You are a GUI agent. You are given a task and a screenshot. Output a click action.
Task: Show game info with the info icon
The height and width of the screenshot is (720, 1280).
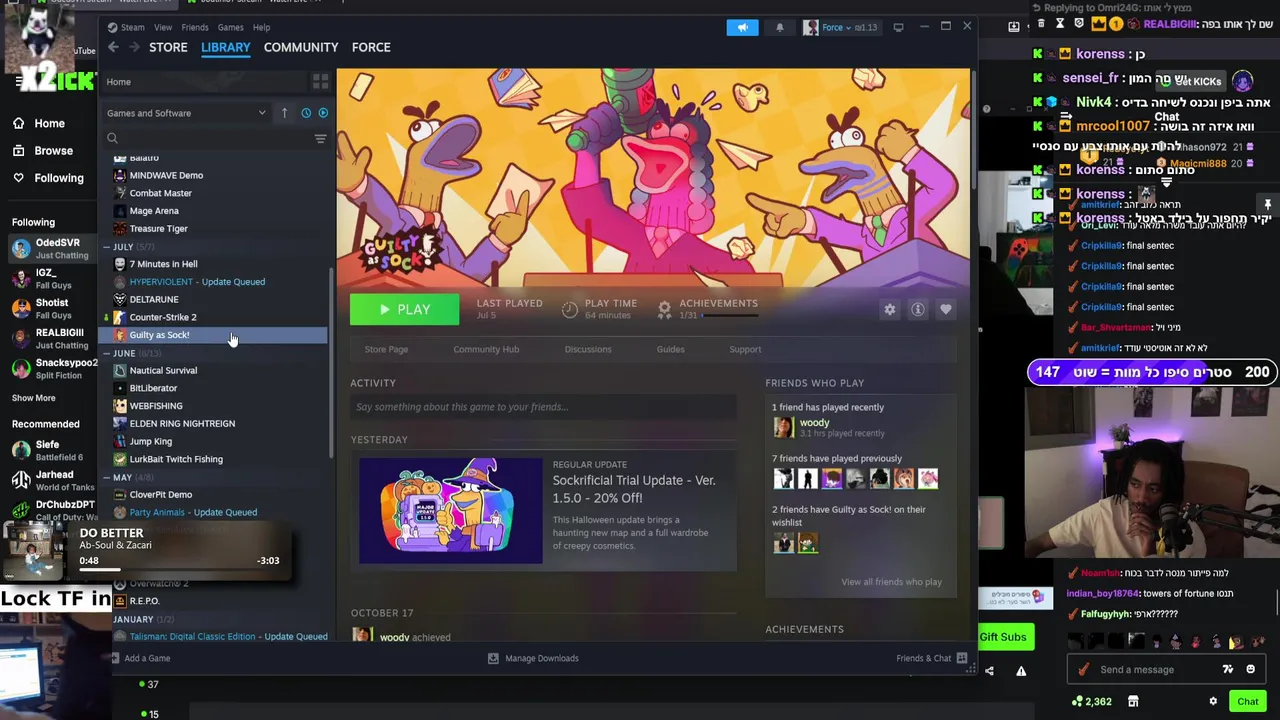tap(917, 309)
